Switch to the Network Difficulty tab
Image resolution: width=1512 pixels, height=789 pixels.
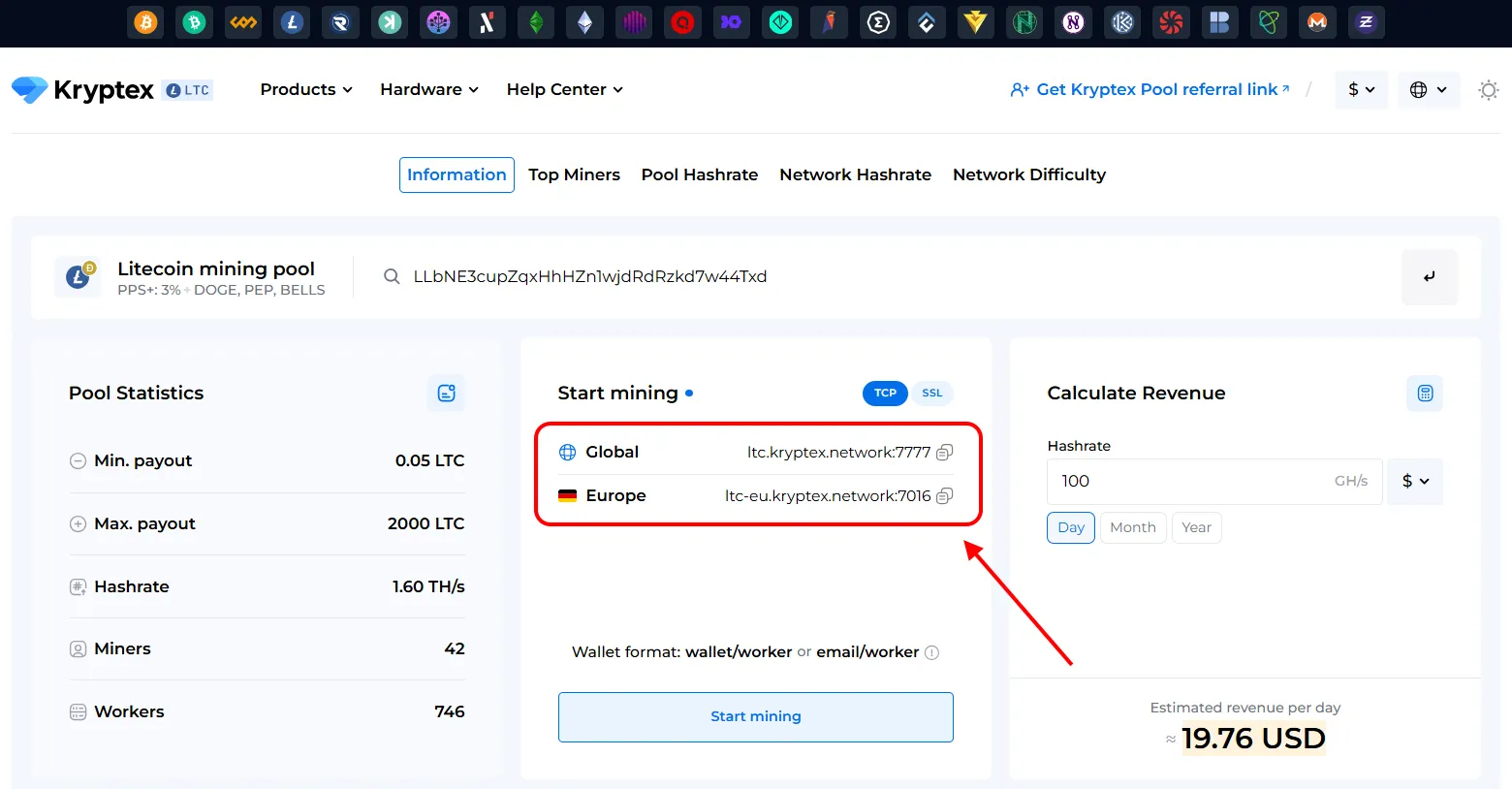pyautogui.click(x=1029, y=175)
